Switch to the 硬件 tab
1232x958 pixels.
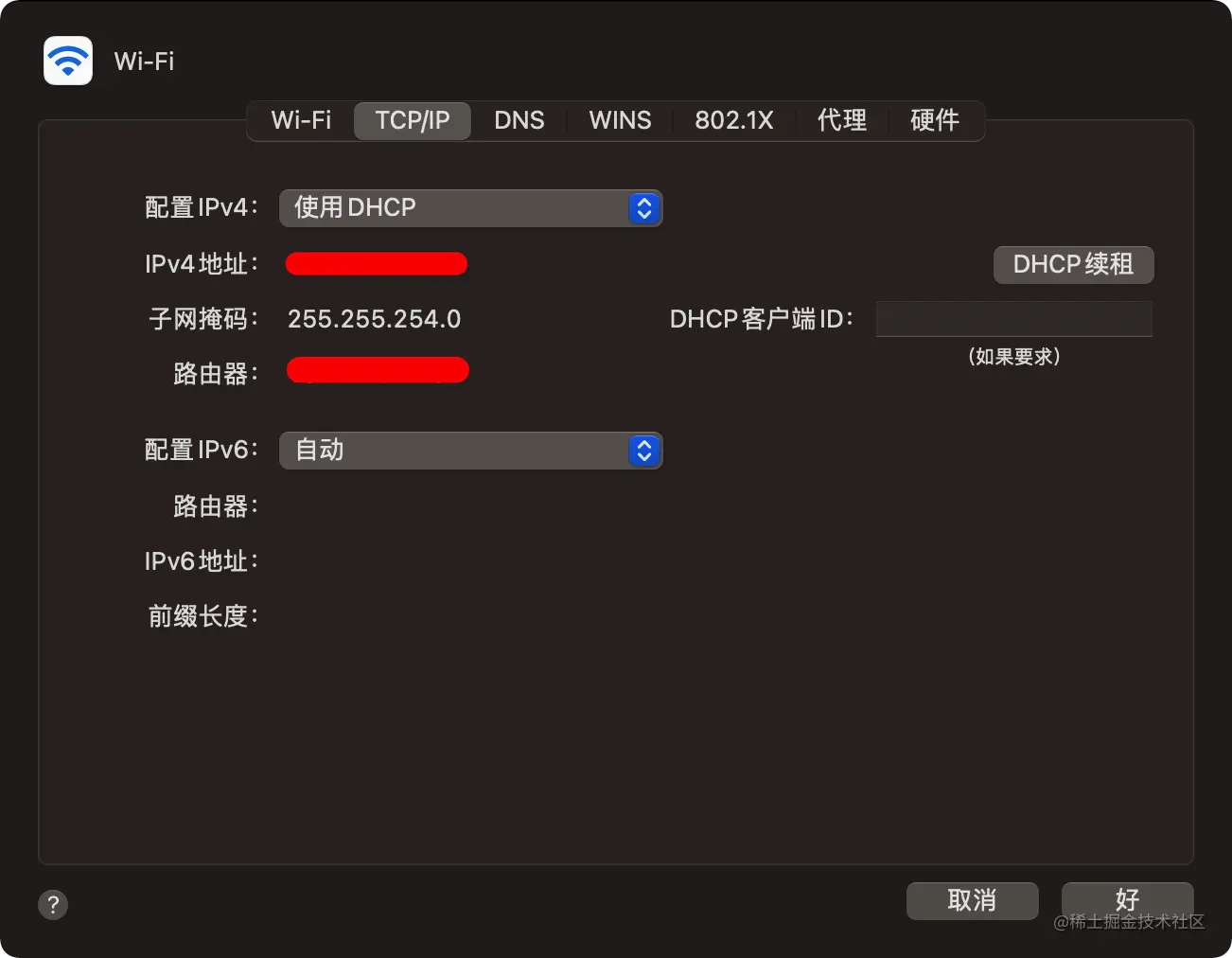point(935,120)
